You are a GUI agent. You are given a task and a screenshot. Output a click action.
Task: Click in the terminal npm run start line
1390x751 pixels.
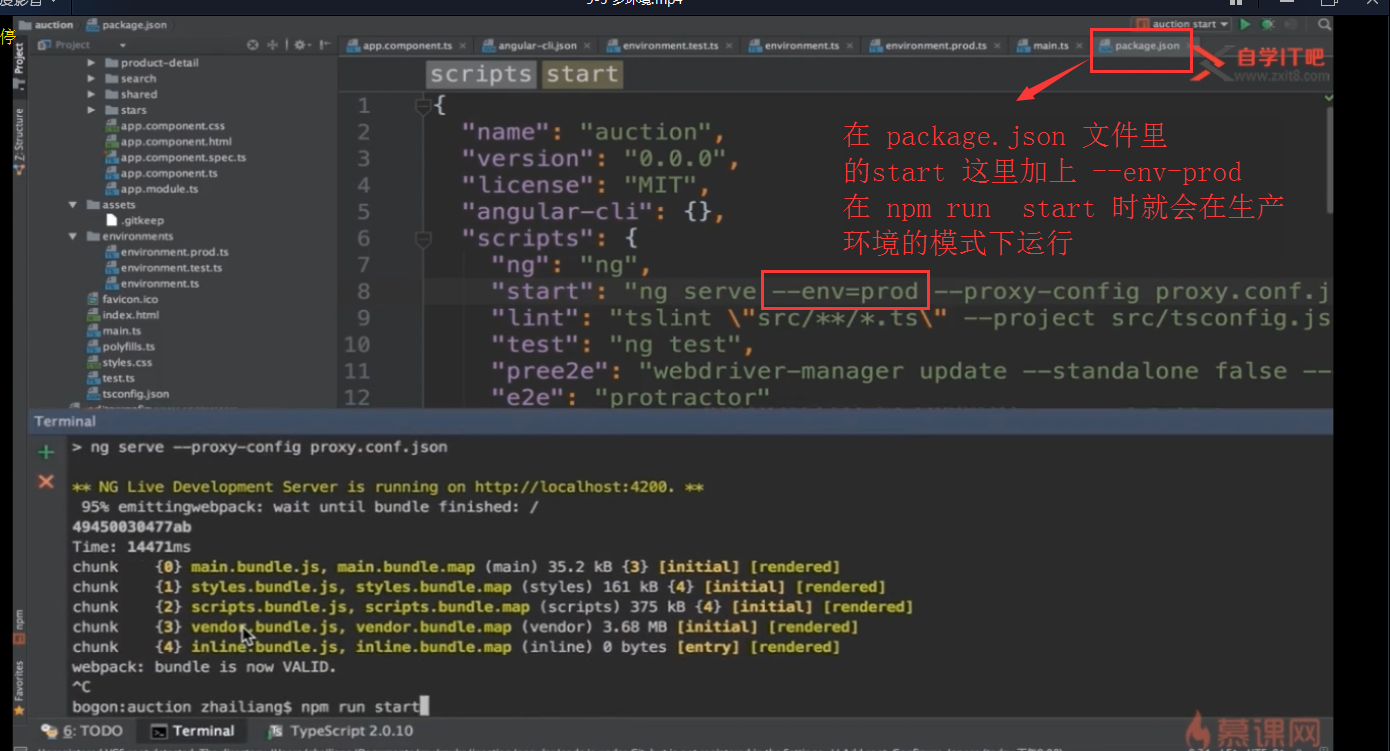(250, 706)
